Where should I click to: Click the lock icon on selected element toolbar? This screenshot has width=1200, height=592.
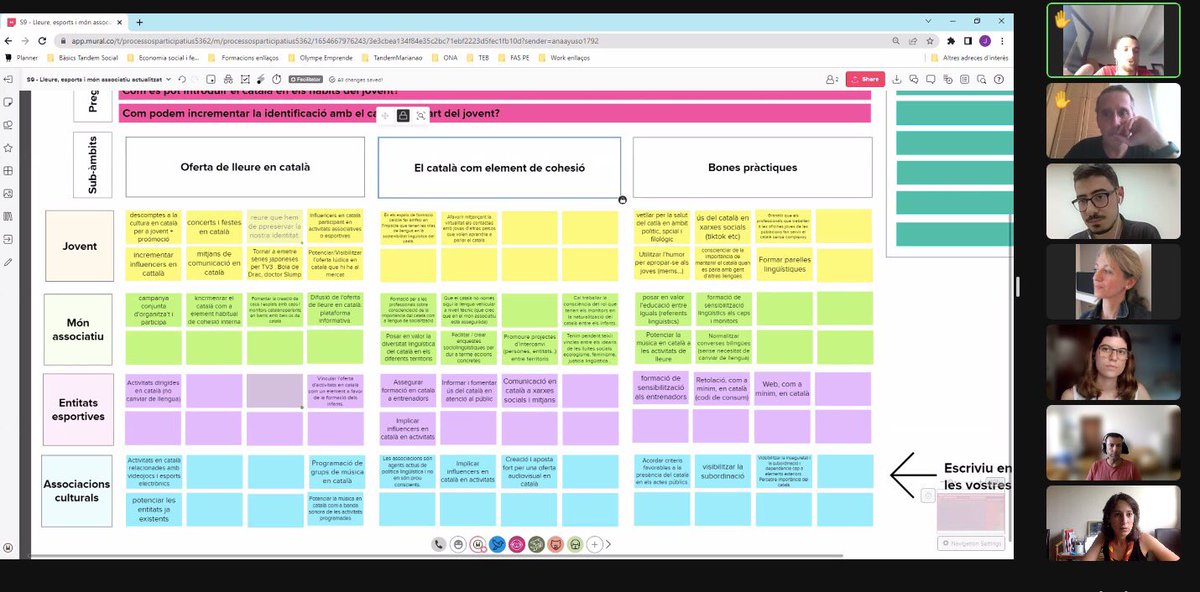(x=402, y=116)
